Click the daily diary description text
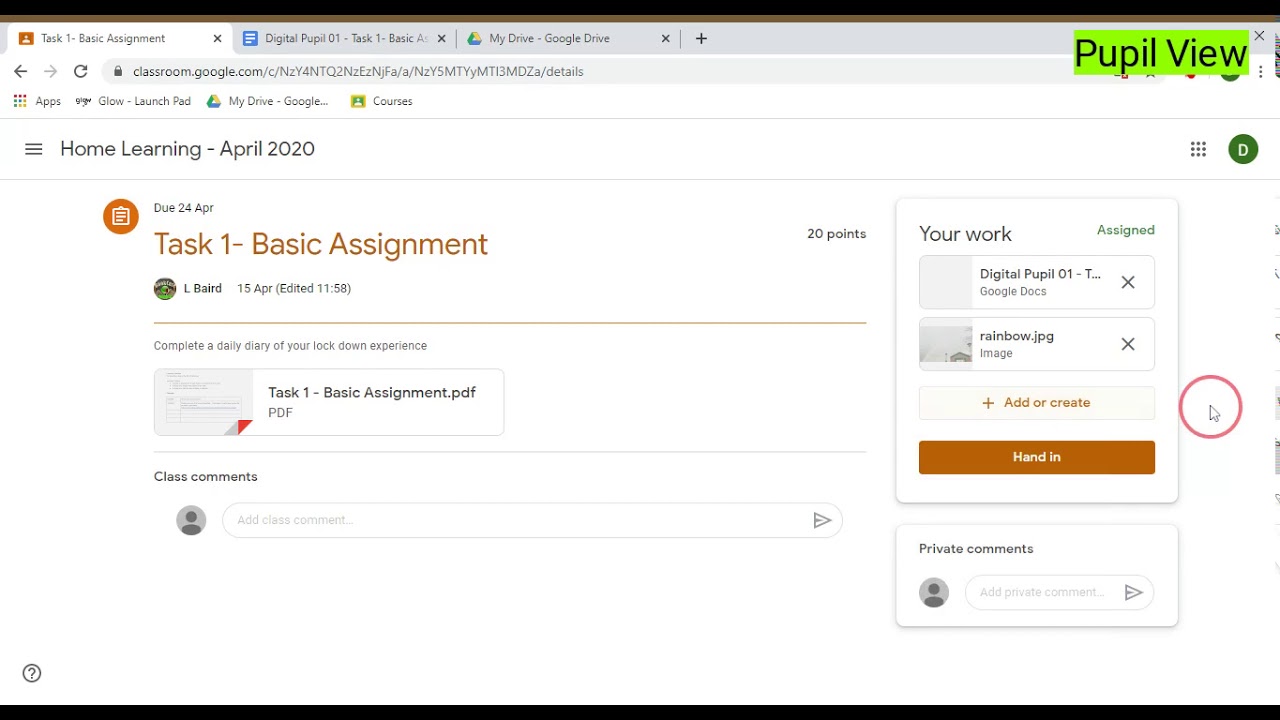The image size is (1280, 720). click(290, 346)
